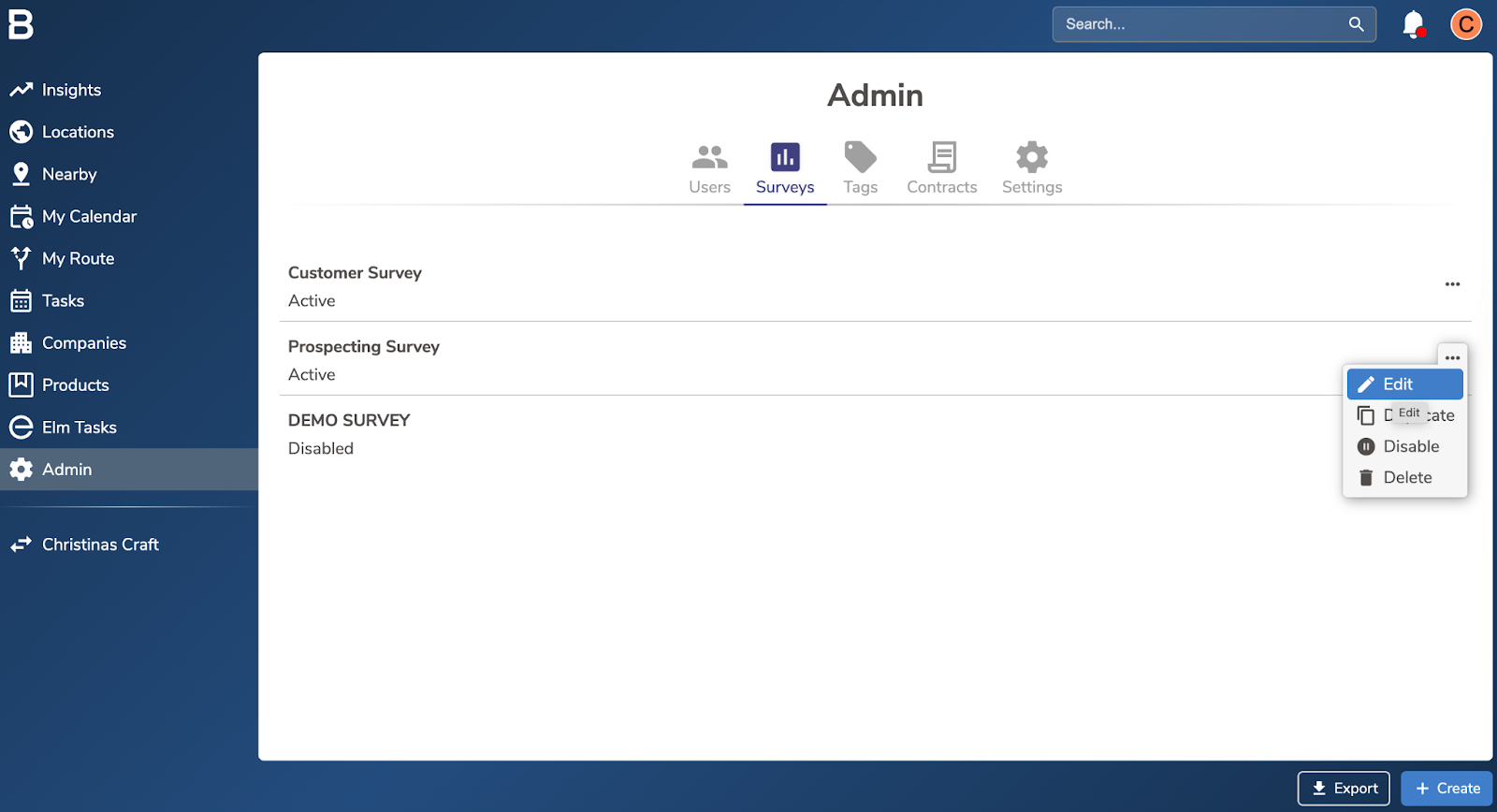Go to Locations in sidebar
1497x812 pixels.
[78, 132]
